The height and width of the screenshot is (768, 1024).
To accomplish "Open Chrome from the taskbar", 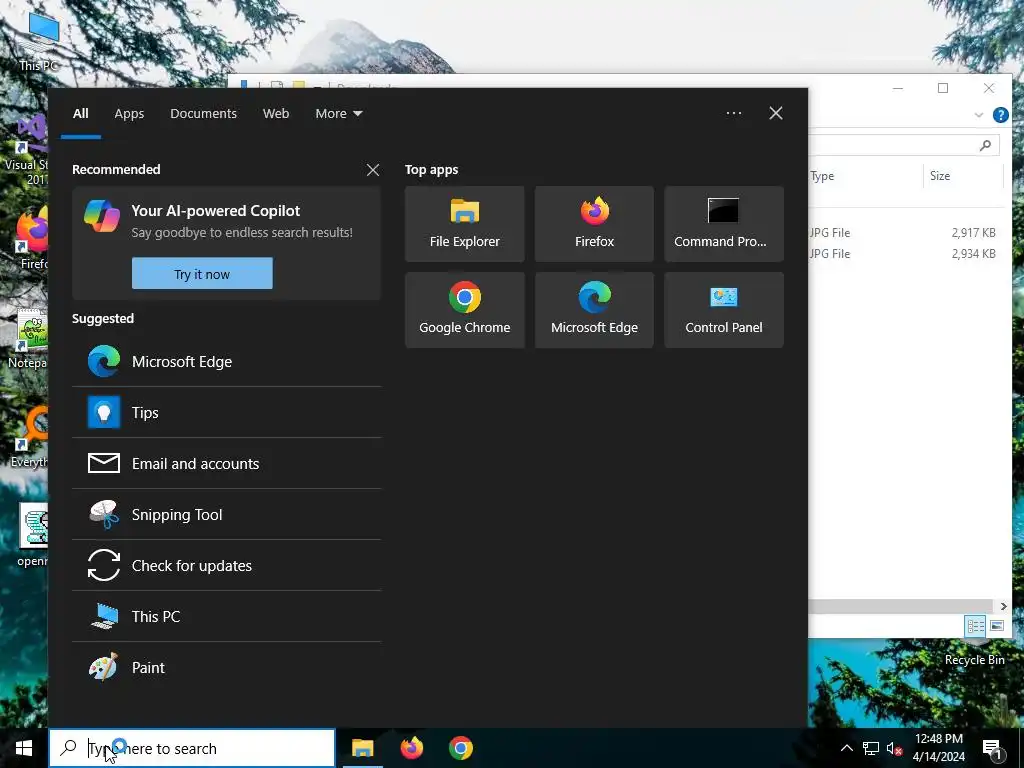I will (x=460, y=748).
